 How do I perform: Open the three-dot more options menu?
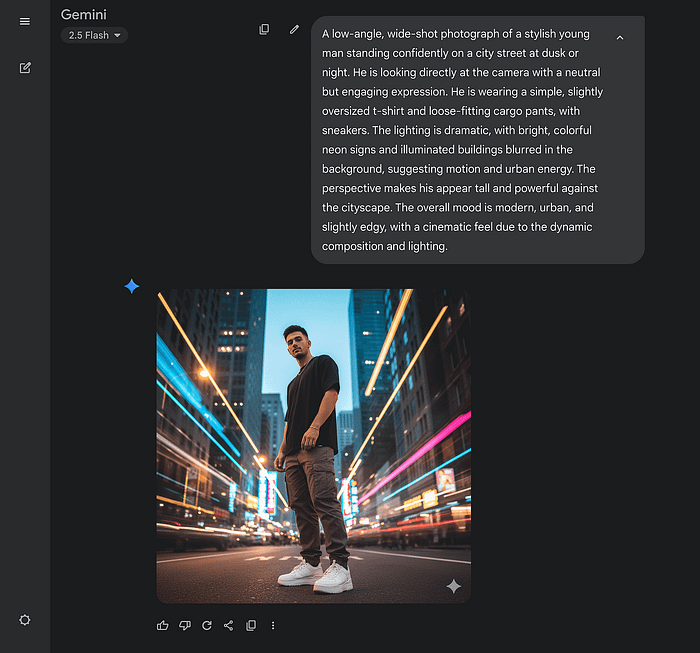point(273,626)
